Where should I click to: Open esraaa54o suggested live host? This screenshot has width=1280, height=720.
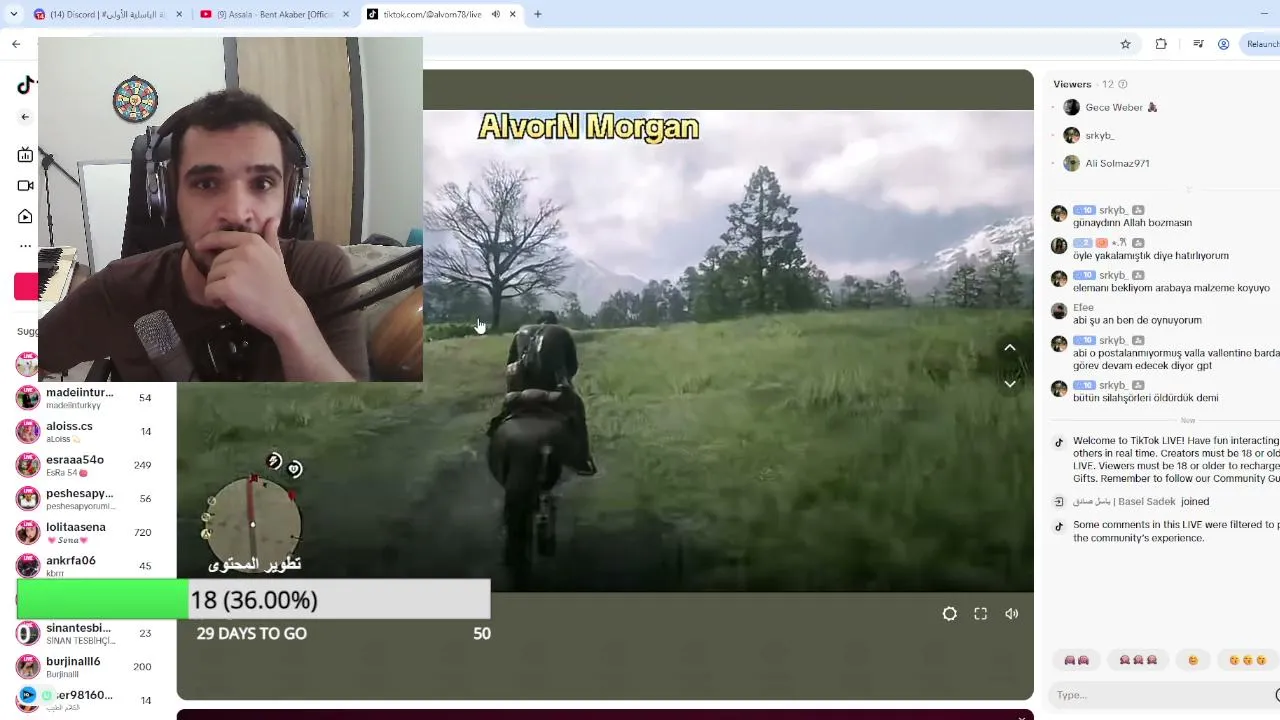point(85,465)
